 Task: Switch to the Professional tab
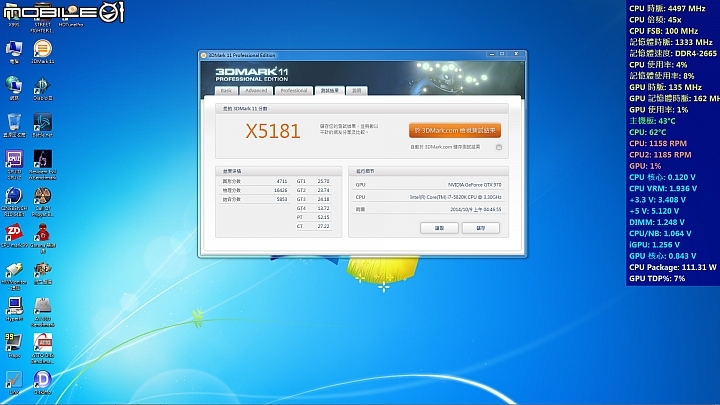point(294,90)
